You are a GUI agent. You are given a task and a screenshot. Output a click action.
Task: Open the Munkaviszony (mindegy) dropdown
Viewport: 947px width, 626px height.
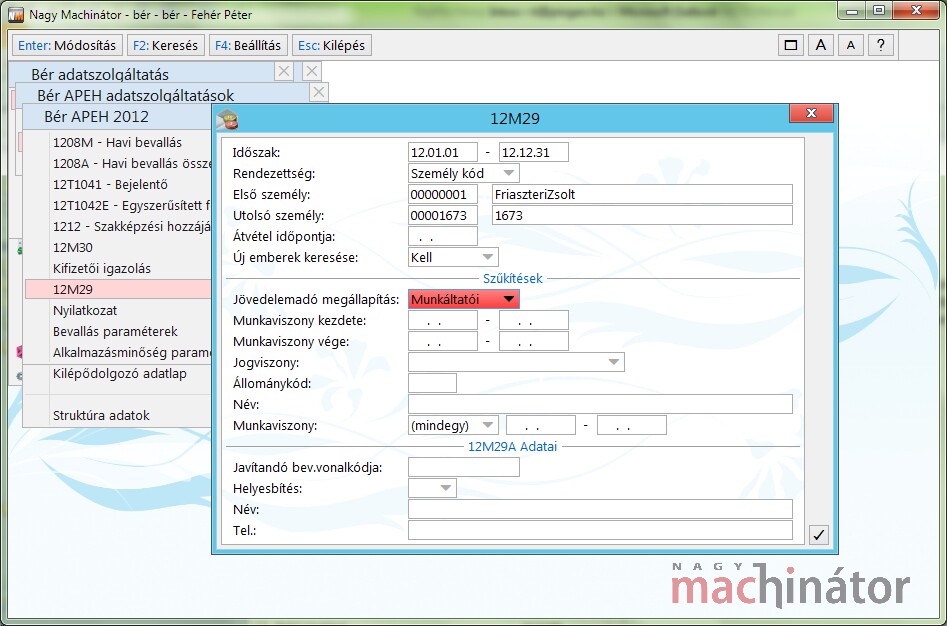[x=453, y=425]
